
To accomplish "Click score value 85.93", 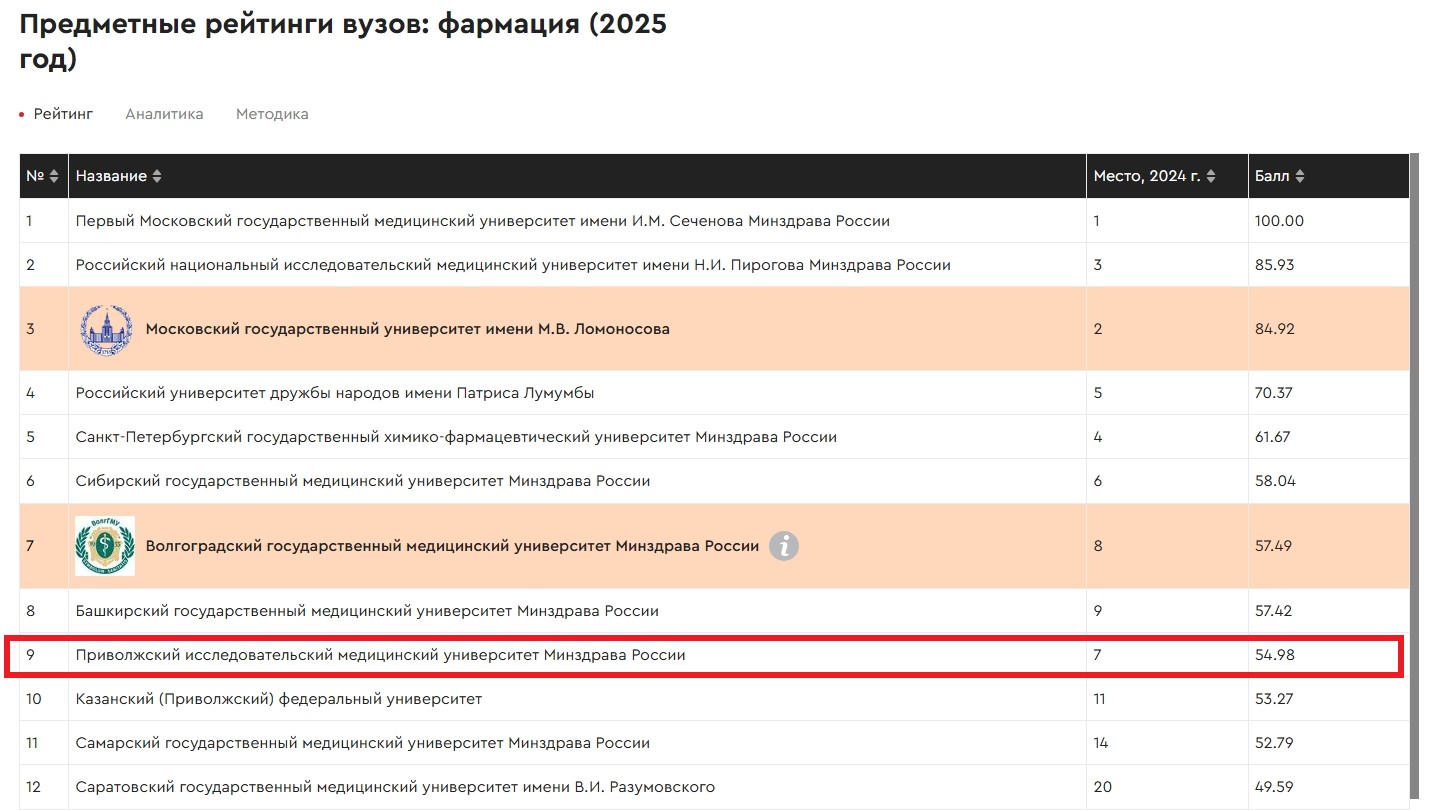I will pos(1275,265).
